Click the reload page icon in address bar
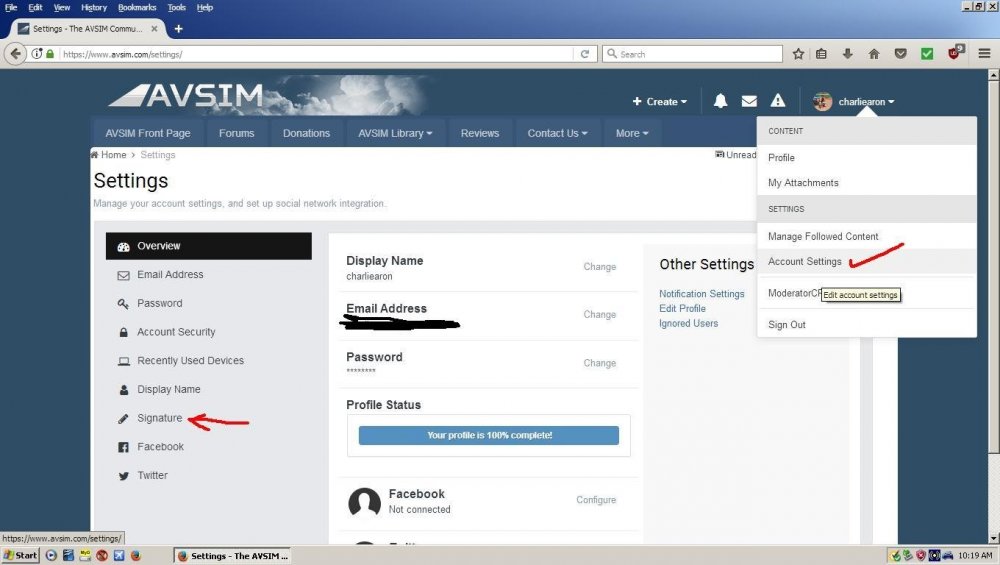Viewport: 1000px width, 565px height. (584, 54)
